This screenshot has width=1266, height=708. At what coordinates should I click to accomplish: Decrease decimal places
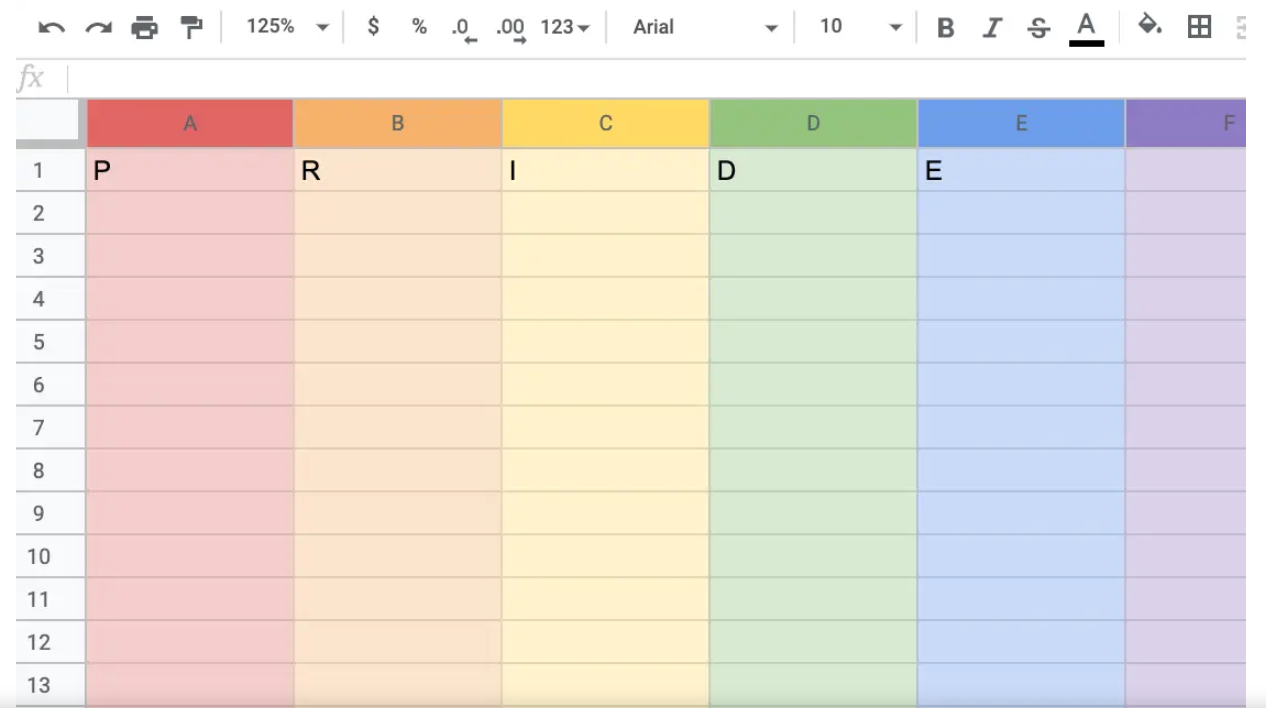coord(464,29)
